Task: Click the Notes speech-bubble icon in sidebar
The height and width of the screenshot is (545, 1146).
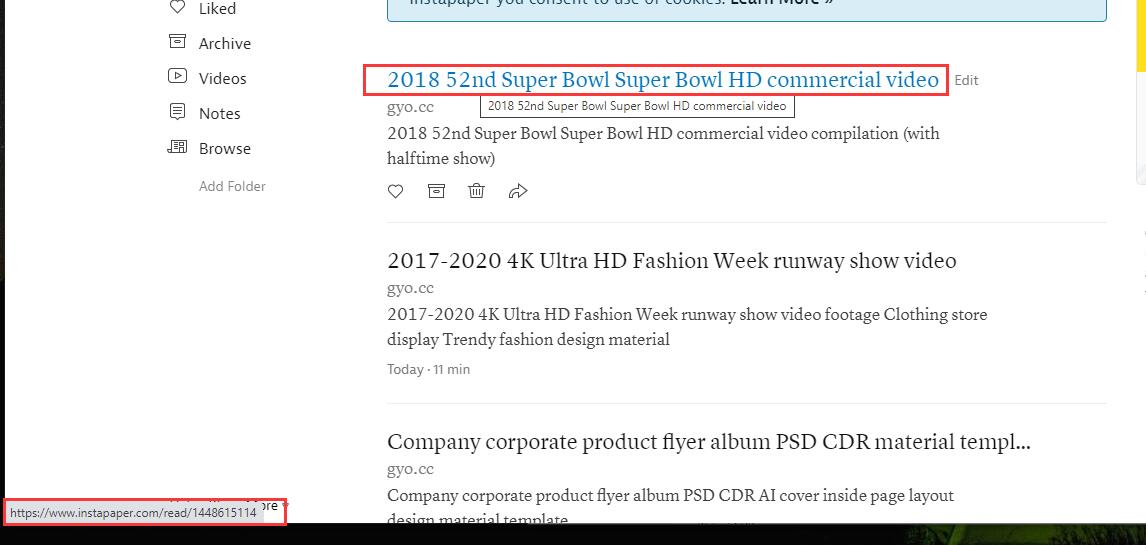Action: point(177,111)
